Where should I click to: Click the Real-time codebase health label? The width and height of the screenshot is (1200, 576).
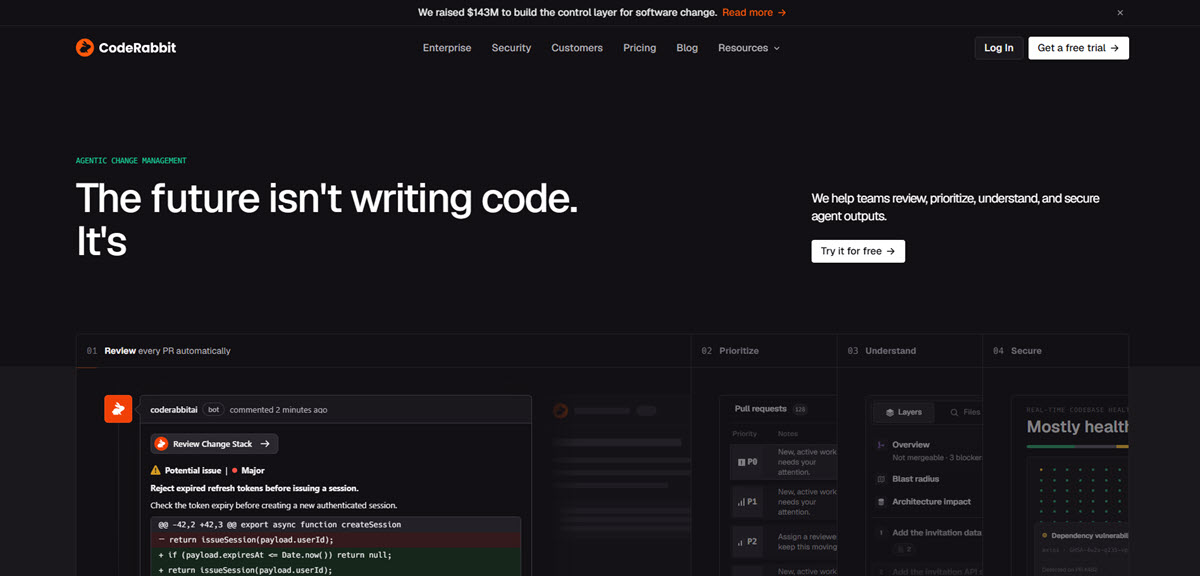1077,409
